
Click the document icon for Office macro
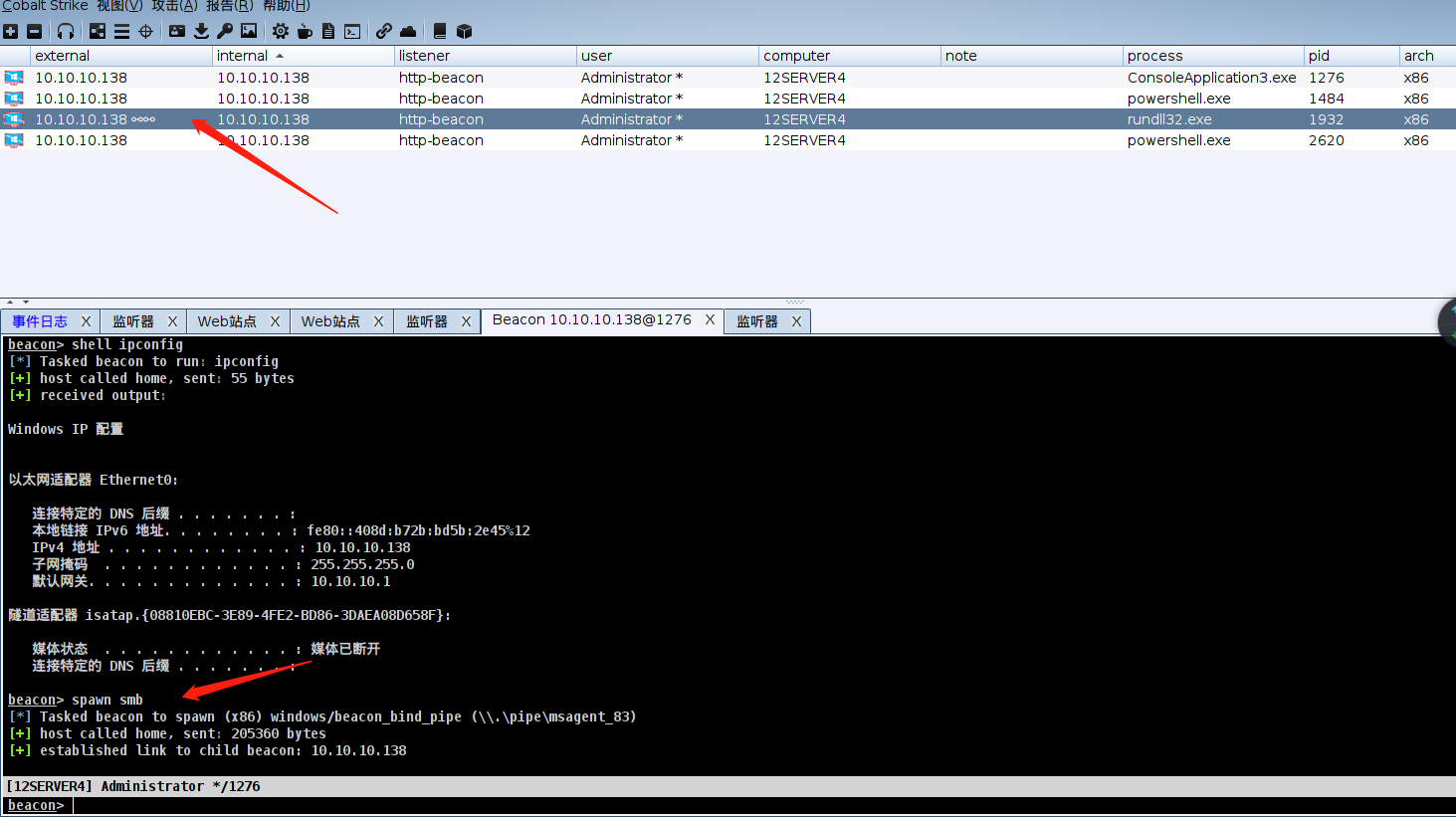pos(328,31)
